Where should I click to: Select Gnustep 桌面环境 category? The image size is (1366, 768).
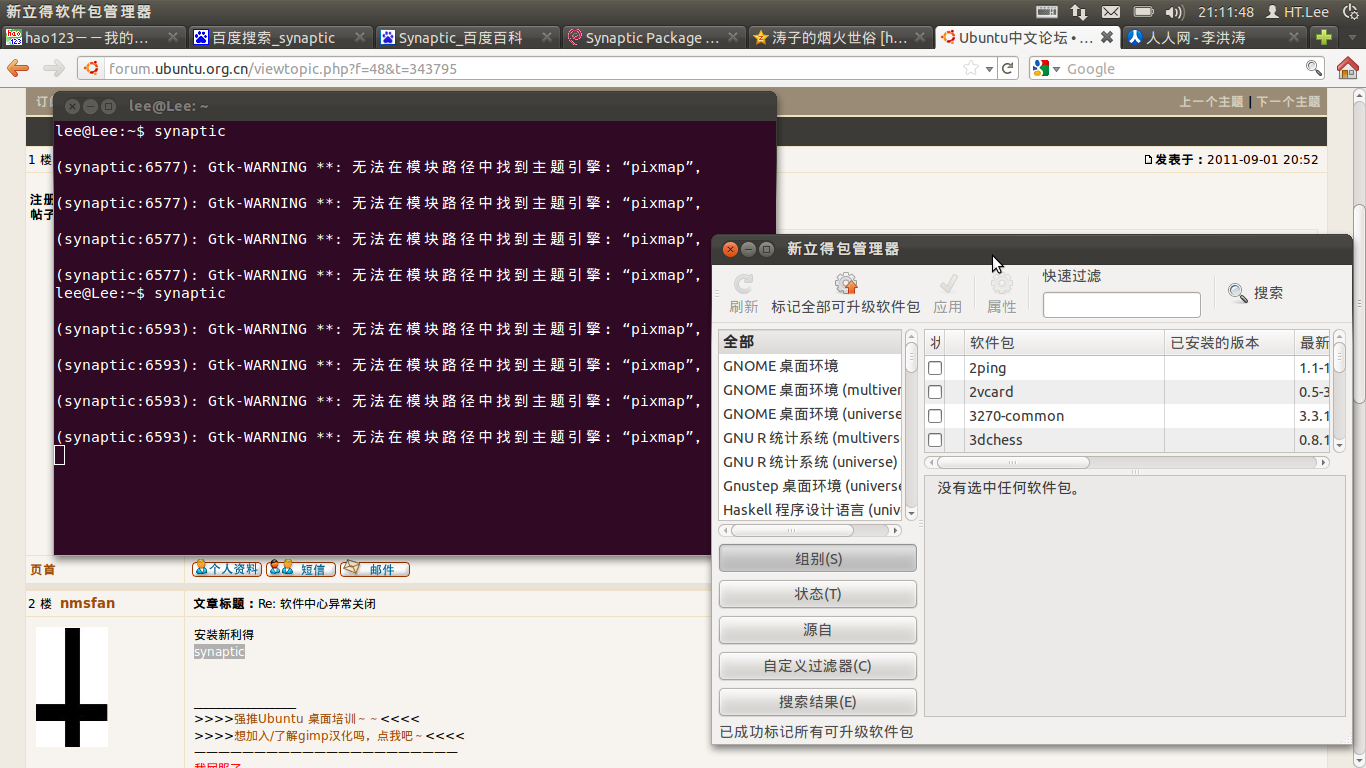coord(810,486)
